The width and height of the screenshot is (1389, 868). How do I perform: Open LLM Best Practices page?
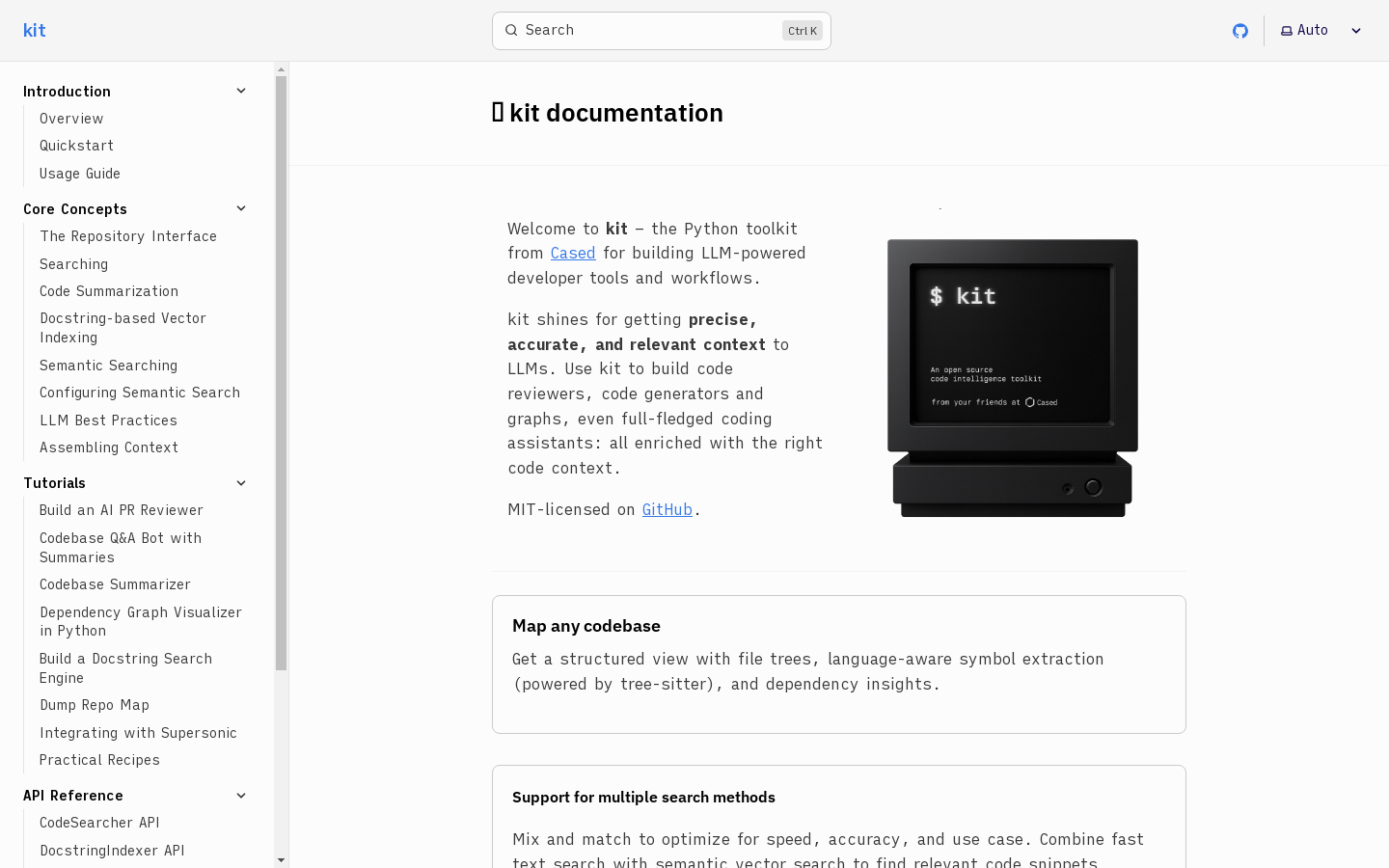[108, 420]
